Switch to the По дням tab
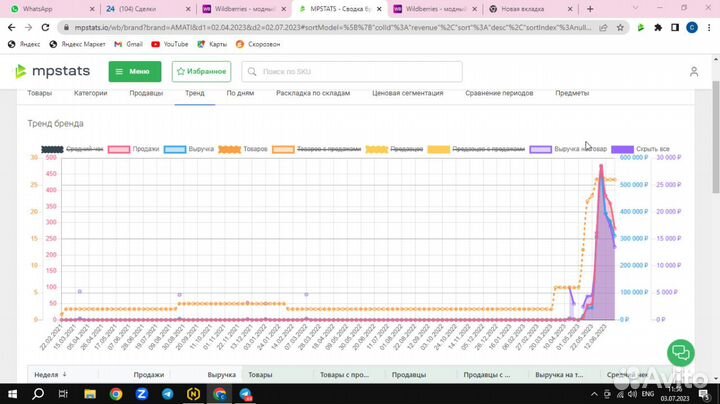 pos(240,93)
